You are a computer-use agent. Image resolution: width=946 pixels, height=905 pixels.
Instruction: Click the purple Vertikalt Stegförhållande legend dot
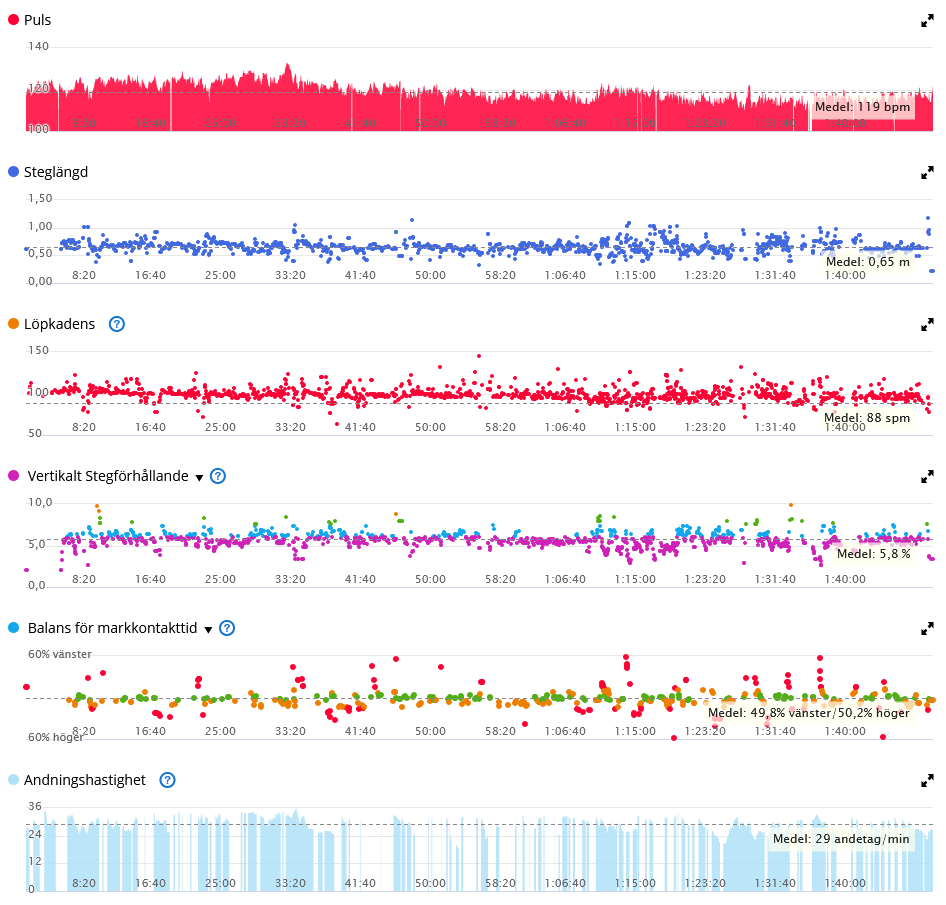(13, 476)
